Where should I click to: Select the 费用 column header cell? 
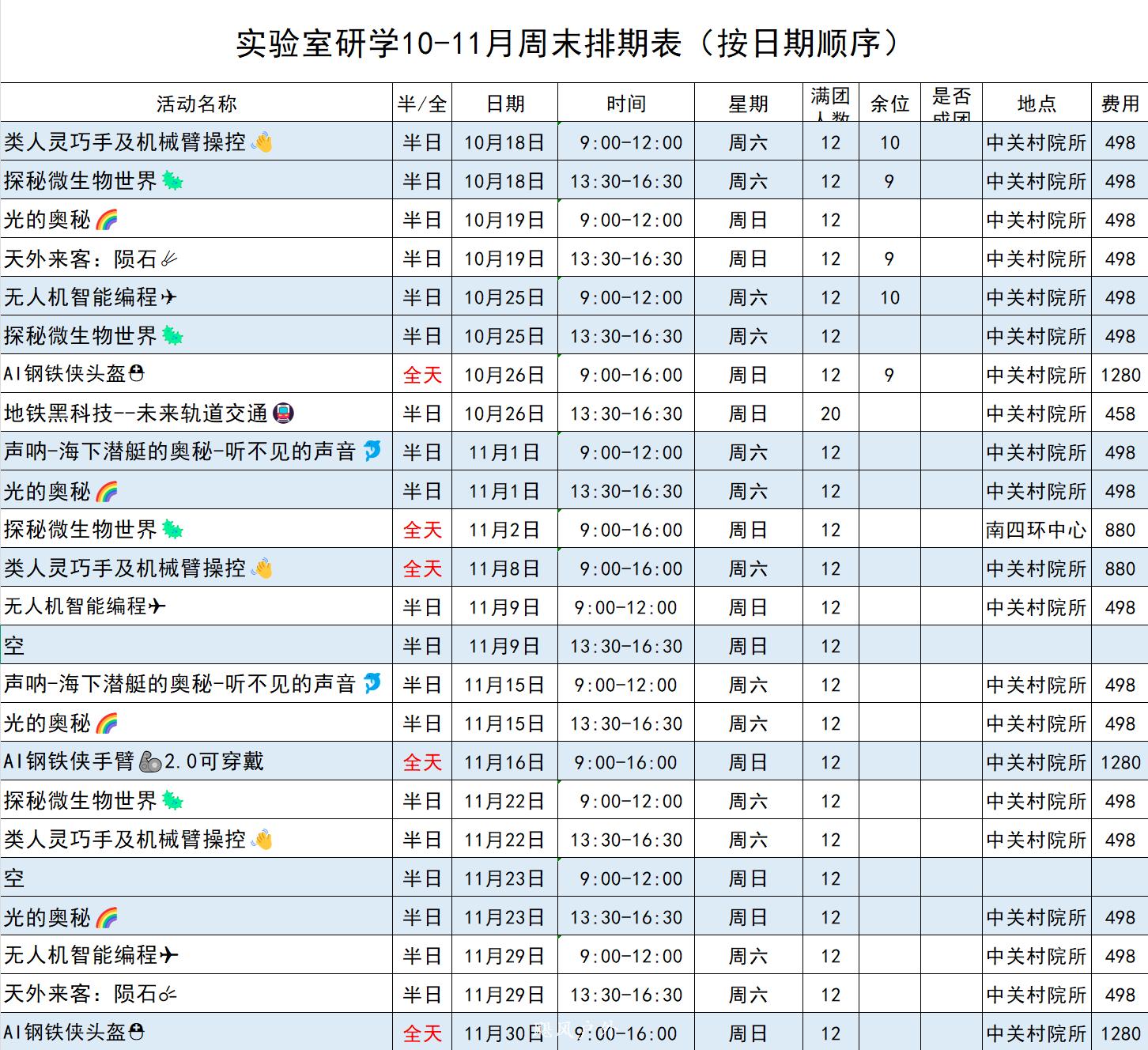1120,104
